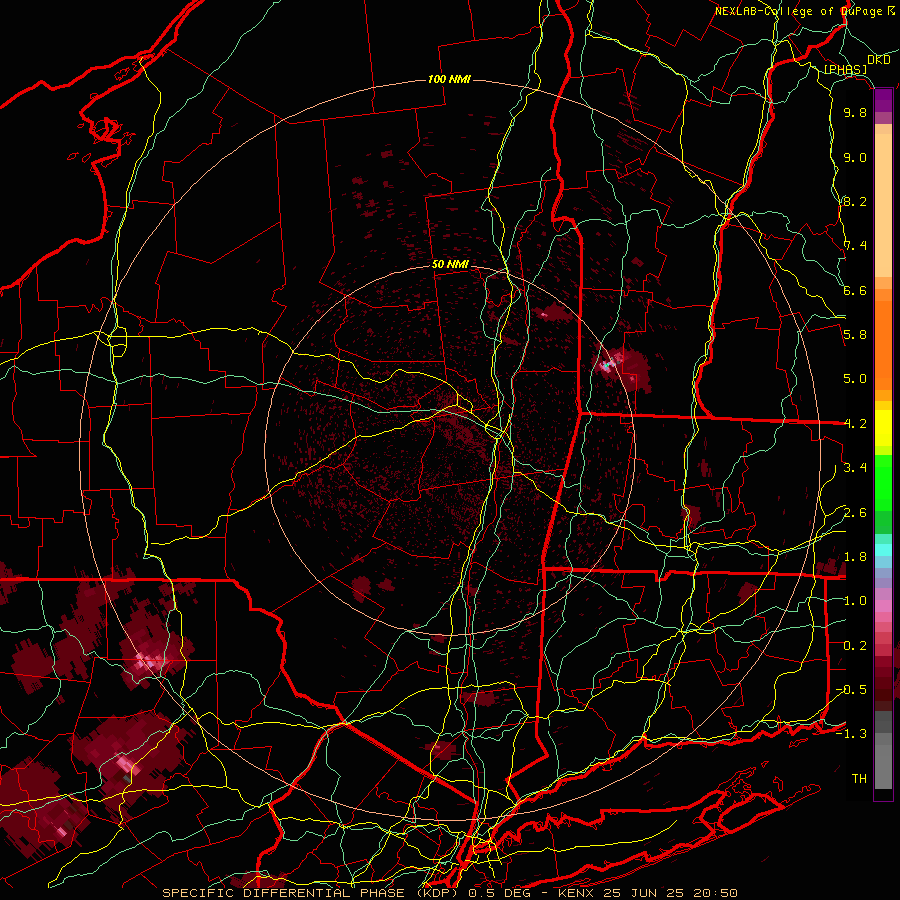Click the 50 NMI range ring label
The image size is (900, 900).
click(450, 265)
